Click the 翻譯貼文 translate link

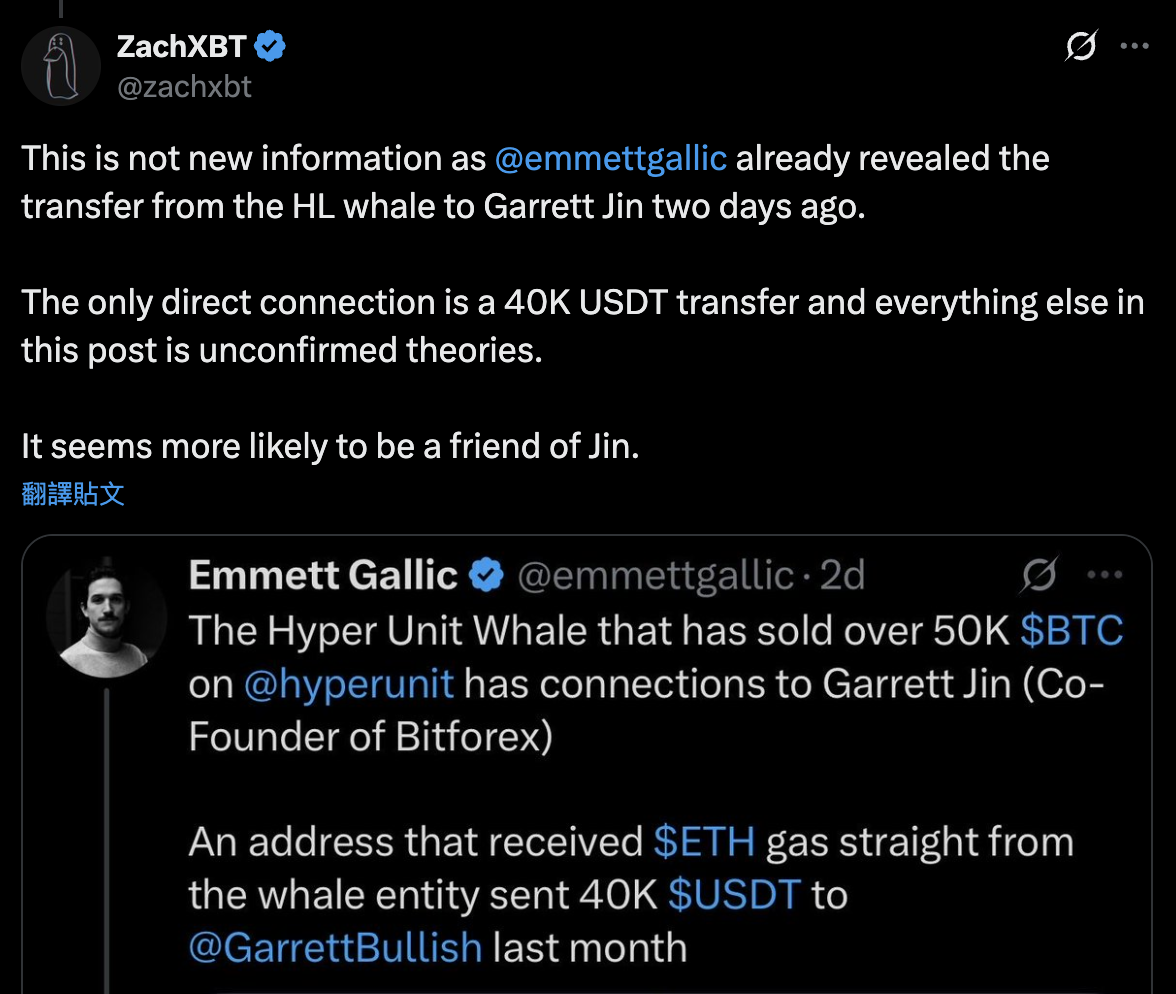coord(73,493)
